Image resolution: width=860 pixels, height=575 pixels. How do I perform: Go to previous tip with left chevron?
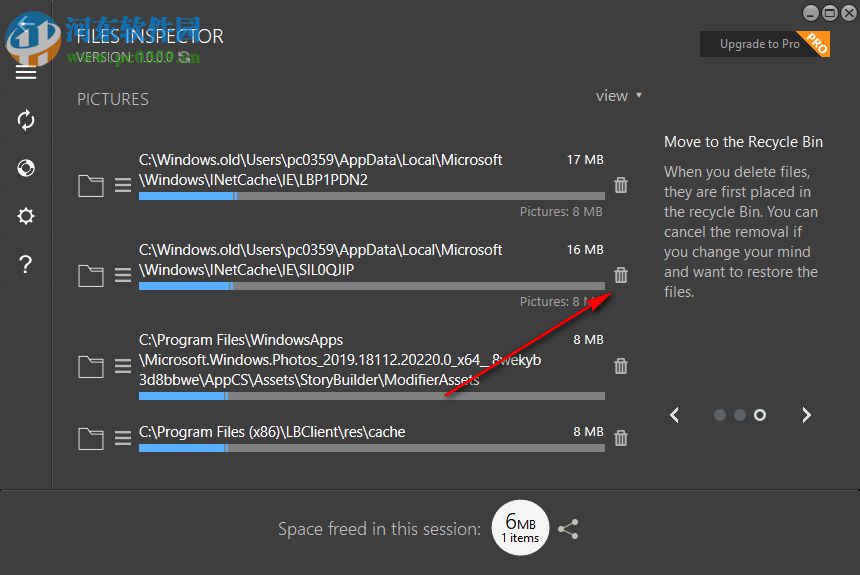(x=675, y=415)
